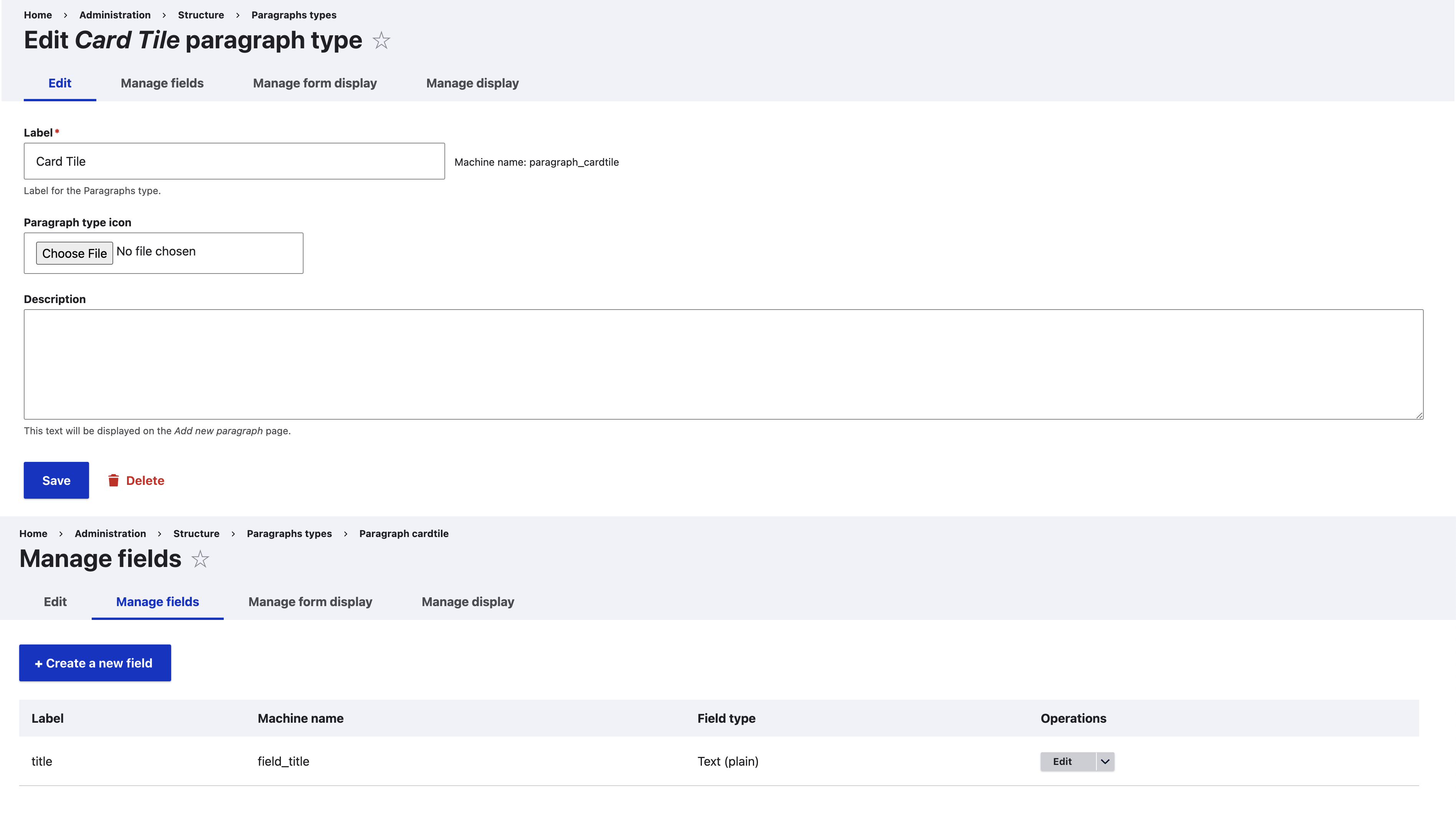
Task: Open Administration in the lower breadcrumb
Action: point(111,534)
